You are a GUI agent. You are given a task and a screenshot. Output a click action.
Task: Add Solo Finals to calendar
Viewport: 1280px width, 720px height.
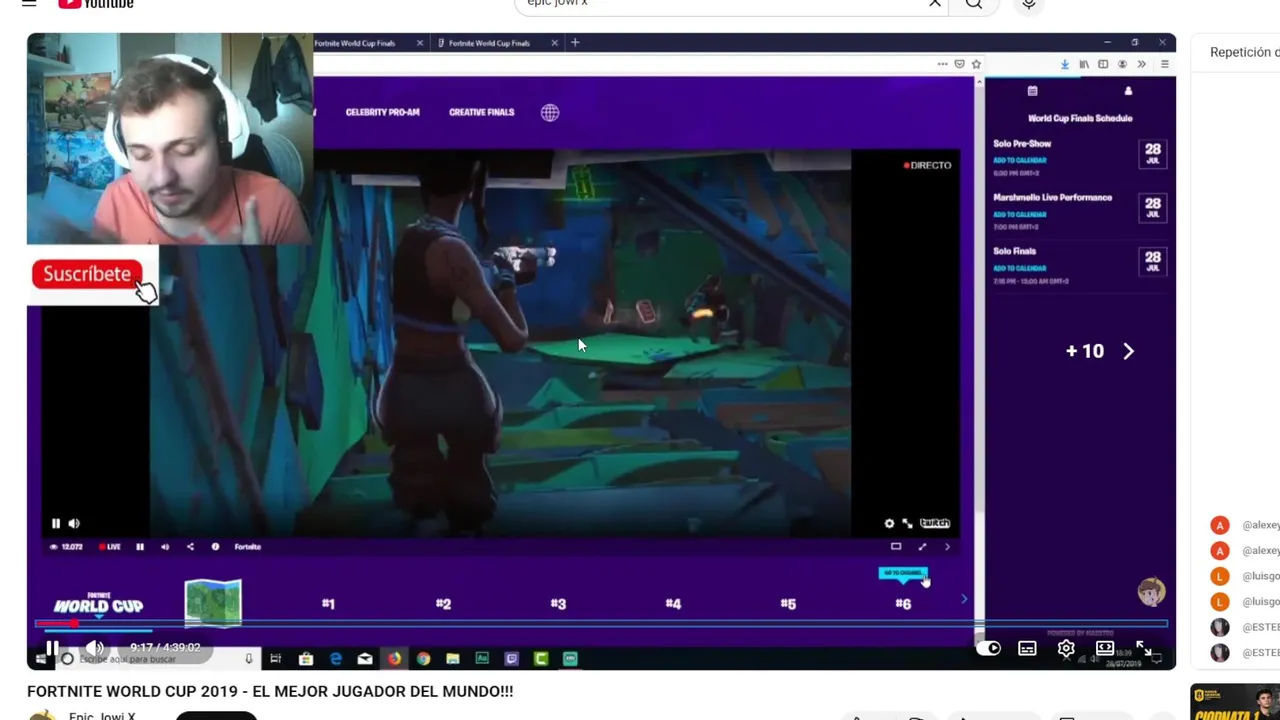(x=1020, y=268)
